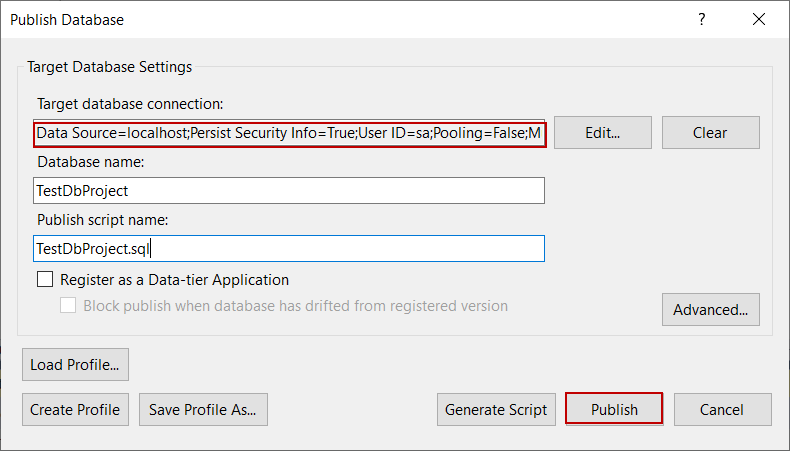The image size is (790, 451).
Task: Toggle Block publish when database has drifted
Action: pos(69,306)
